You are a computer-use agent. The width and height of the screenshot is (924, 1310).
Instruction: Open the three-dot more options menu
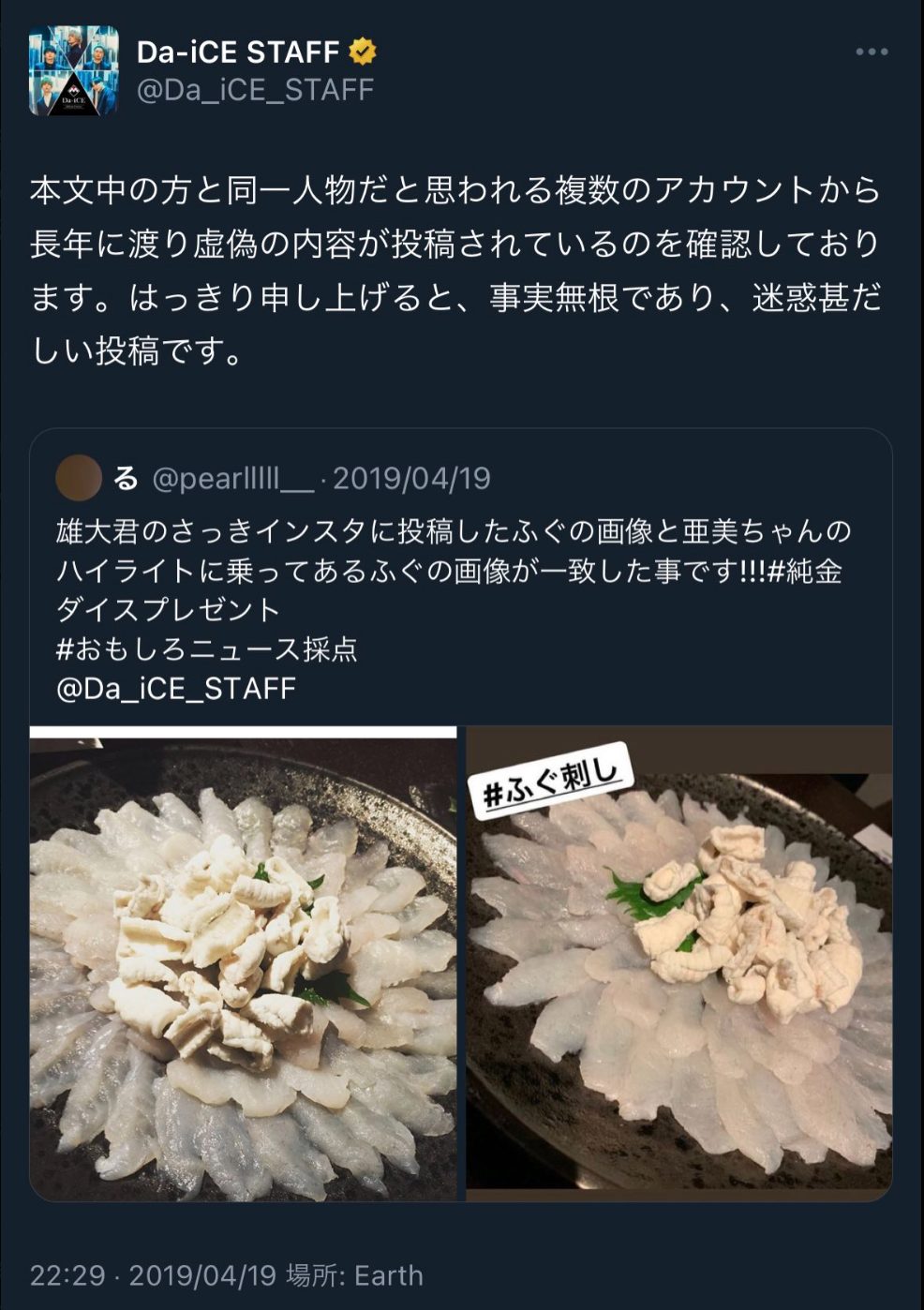click(871, 52)
